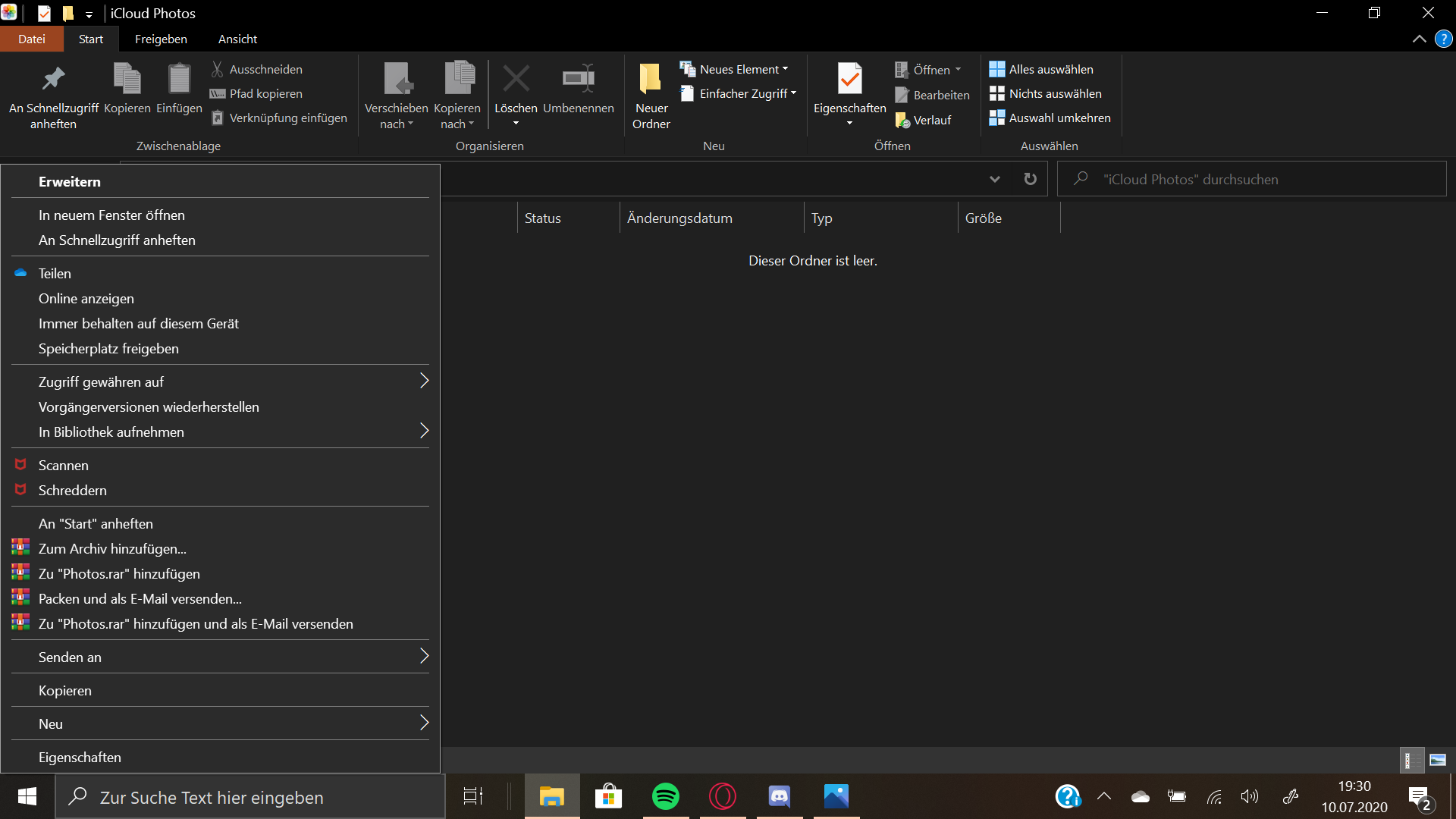This screenshot has width=1456, height=819.
Task: Open Opera browser from the taskbar
Action: (723, 796)
